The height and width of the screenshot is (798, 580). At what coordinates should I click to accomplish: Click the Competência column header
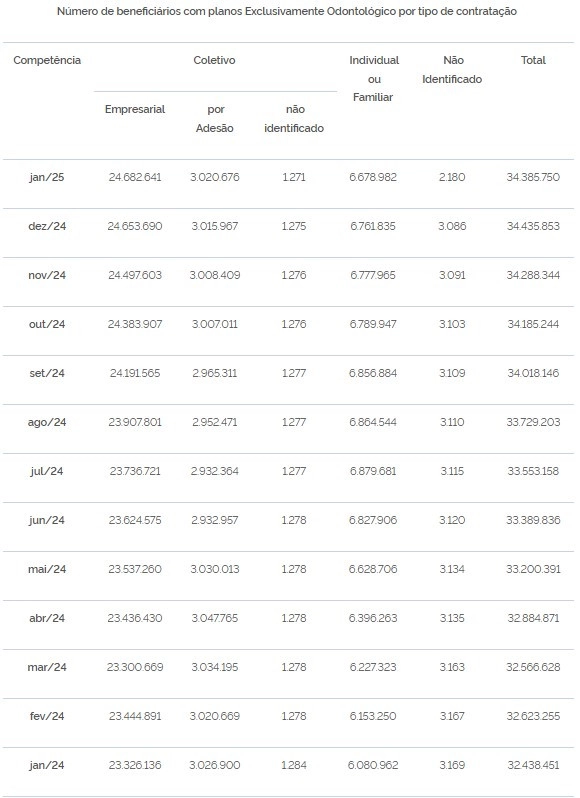47,60
